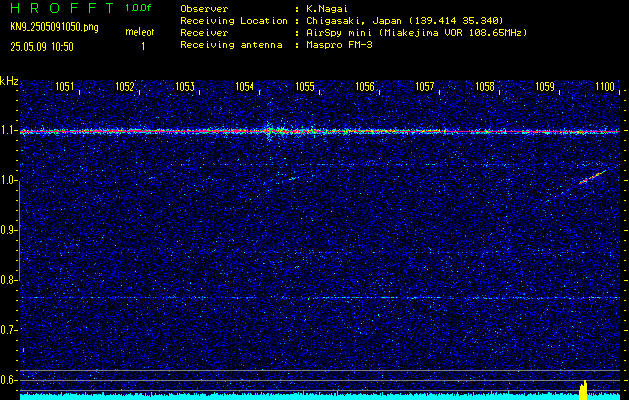This screenshot has height=400, width=629.
Task: Click the 1052 time axis label
Action: click(x=125, y=86)
